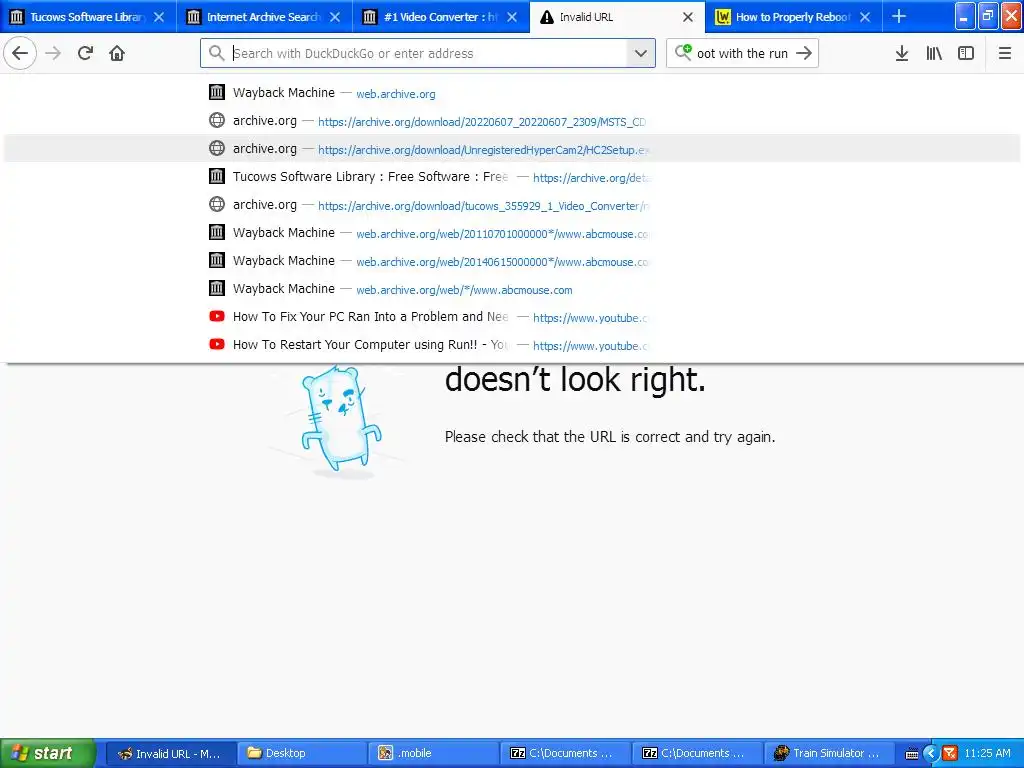Click 'Please check that the URL' message text
The image size is (1024, 768).
coord(610,437)
